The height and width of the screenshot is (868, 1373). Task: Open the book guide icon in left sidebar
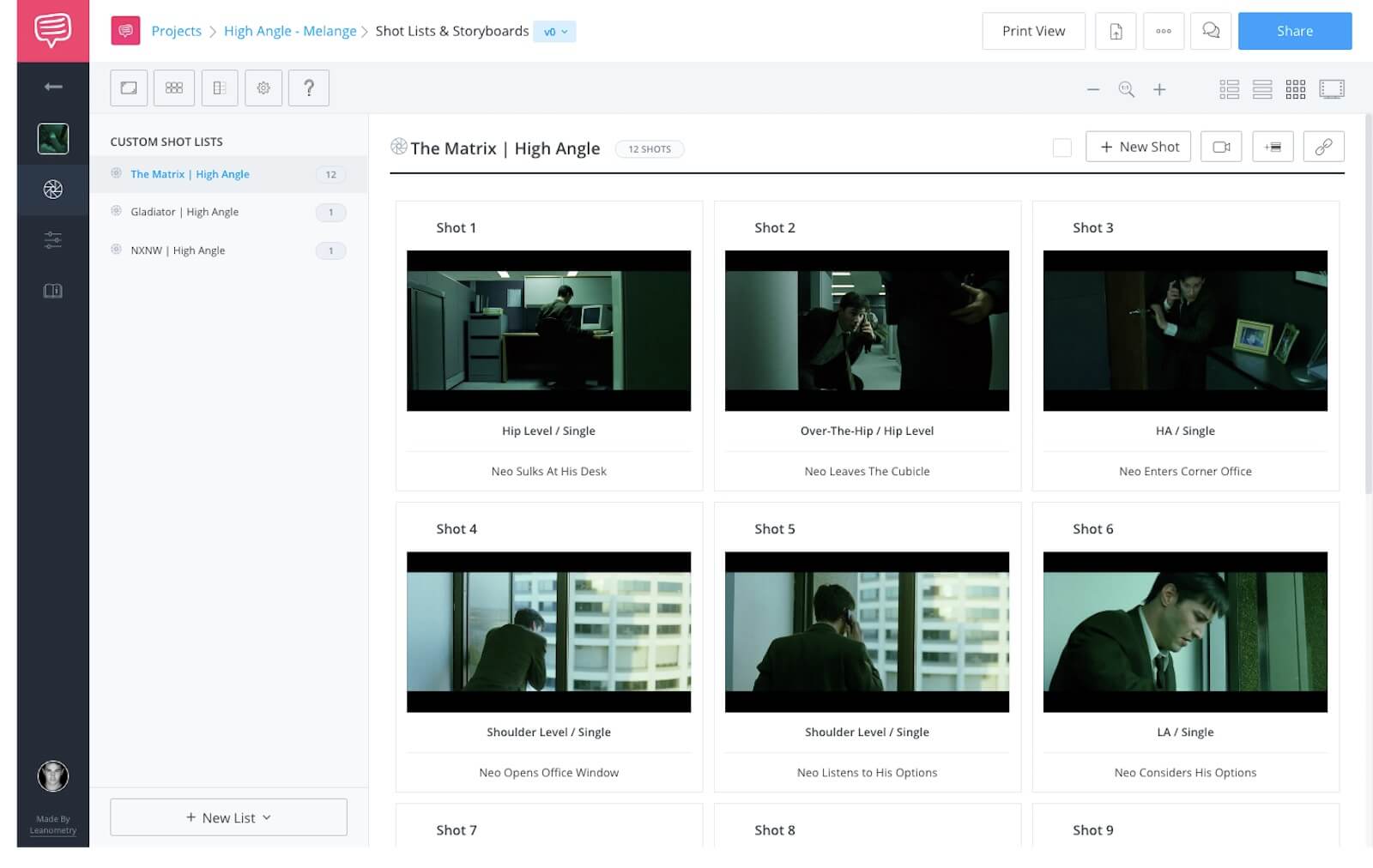click(52, 291)
